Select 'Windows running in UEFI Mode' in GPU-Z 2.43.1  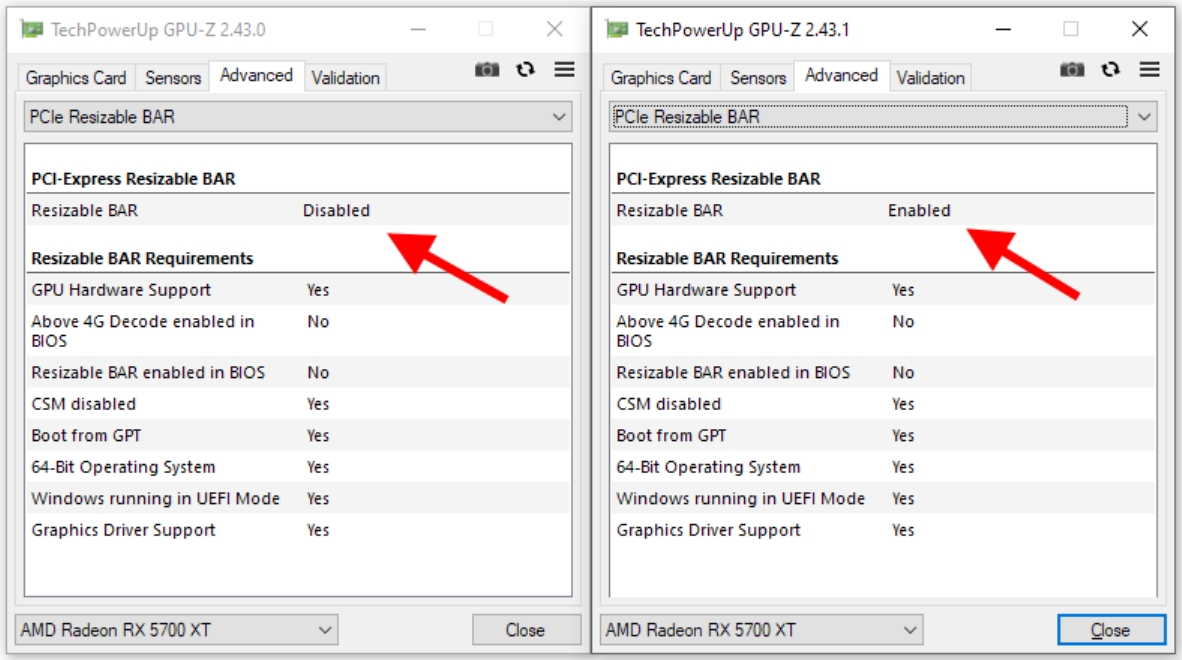pos(883,499)
